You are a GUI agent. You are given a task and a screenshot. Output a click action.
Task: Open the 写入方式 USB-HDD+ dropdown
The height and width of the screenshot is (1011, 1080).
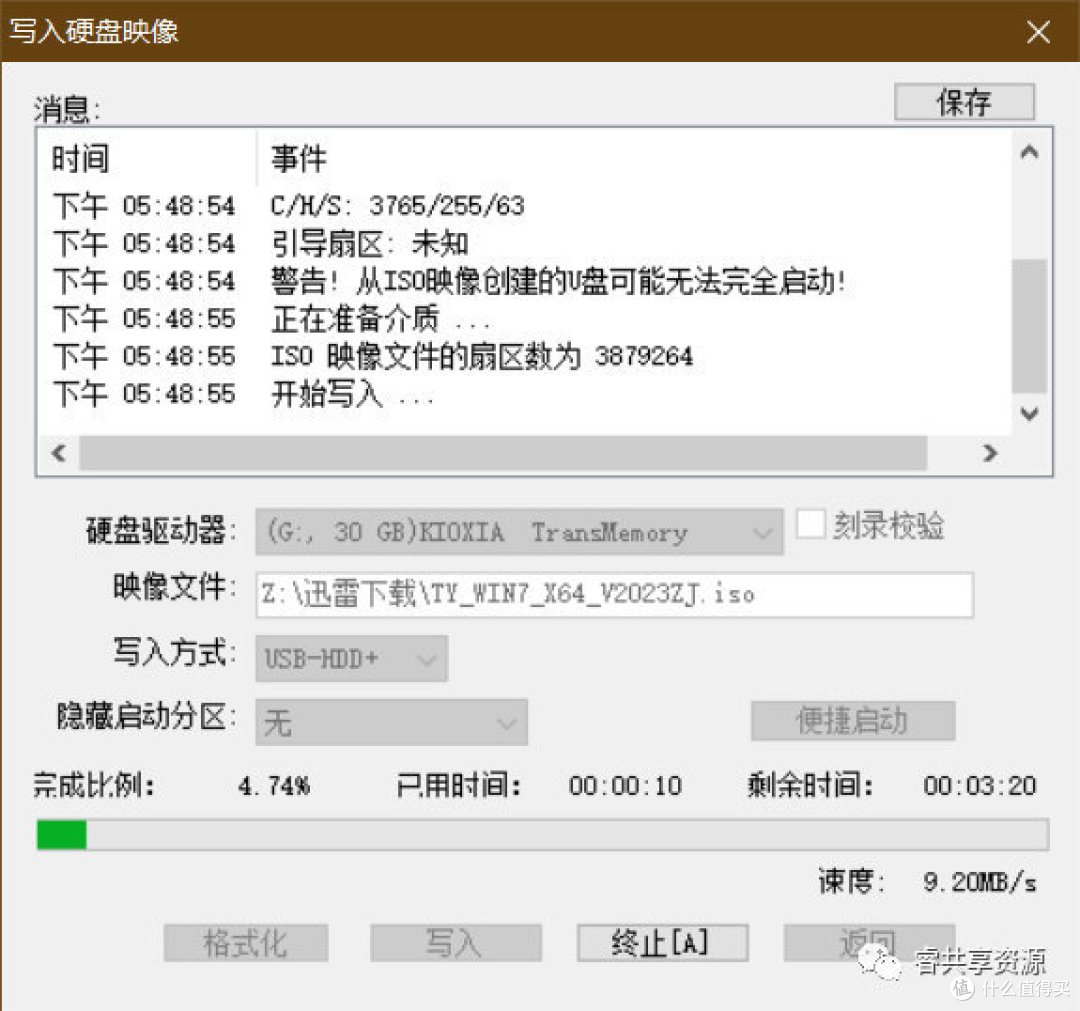pos(428,658)
